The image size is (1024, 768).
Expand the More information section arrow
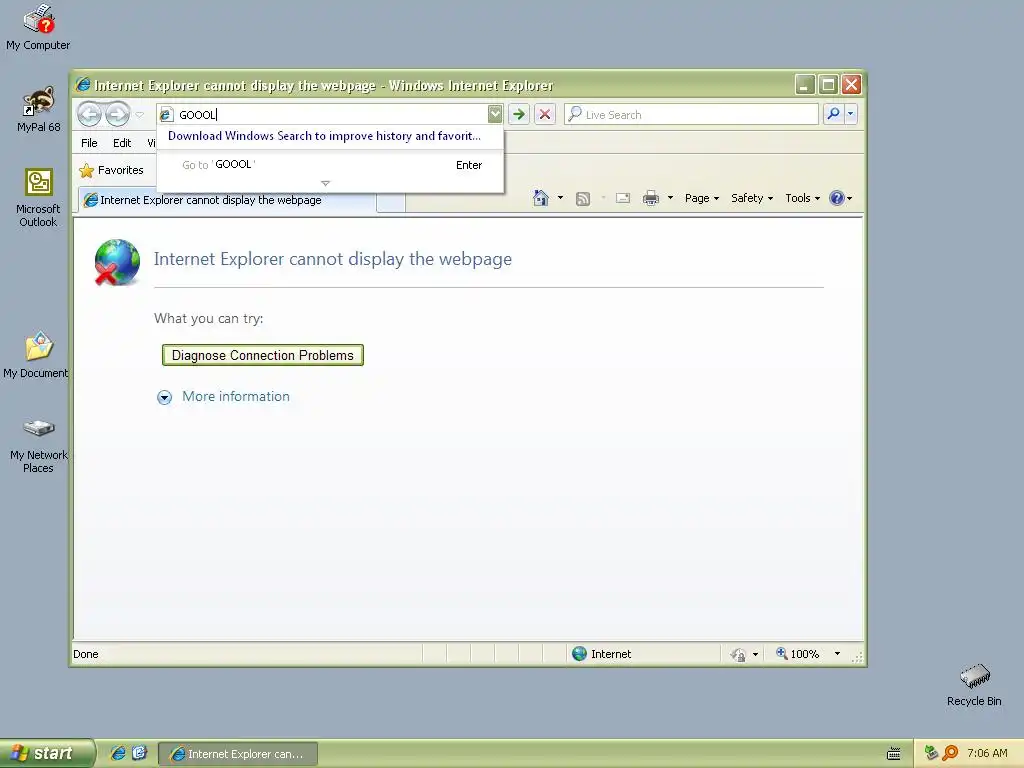[x=165, y=397]
